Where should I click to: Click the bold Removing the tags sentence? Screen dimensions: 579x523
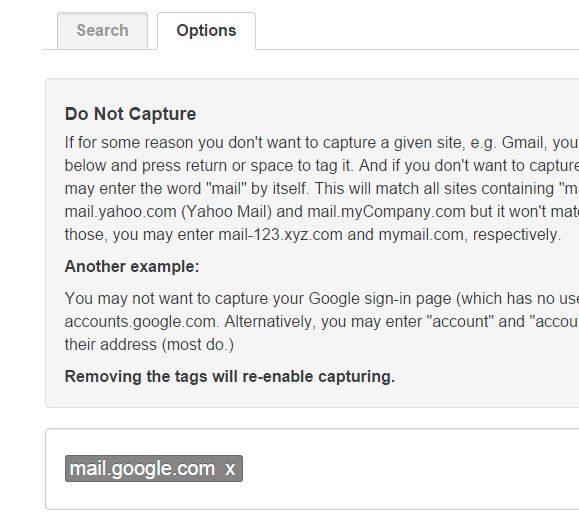pyautogui.click(x=230, y=376)
